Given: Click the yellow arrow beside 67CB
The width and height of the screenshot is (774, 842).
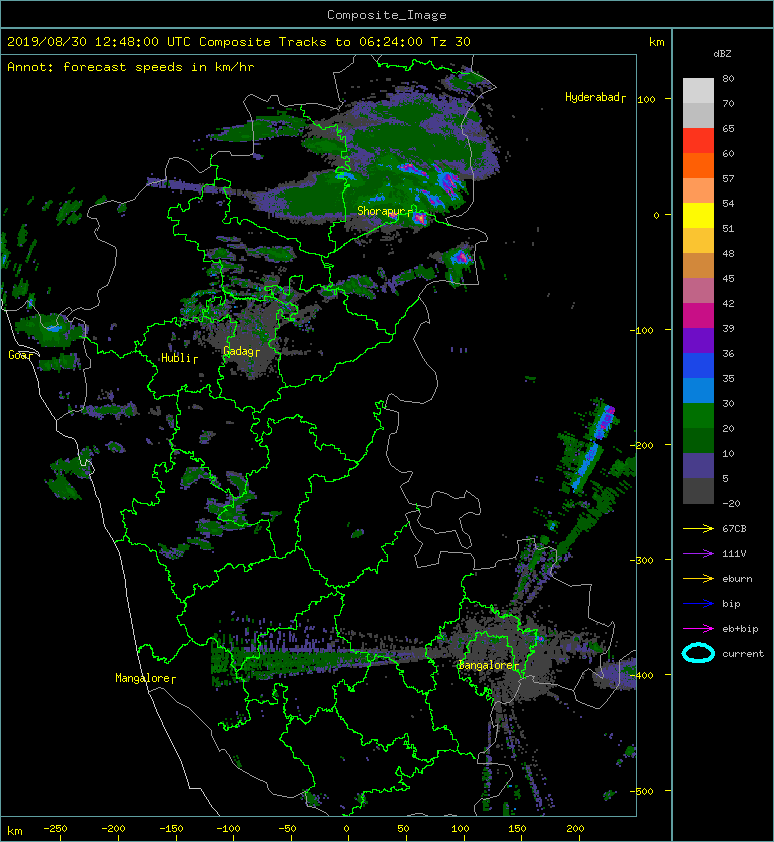Looking at the screenshot, I should 698,528.
